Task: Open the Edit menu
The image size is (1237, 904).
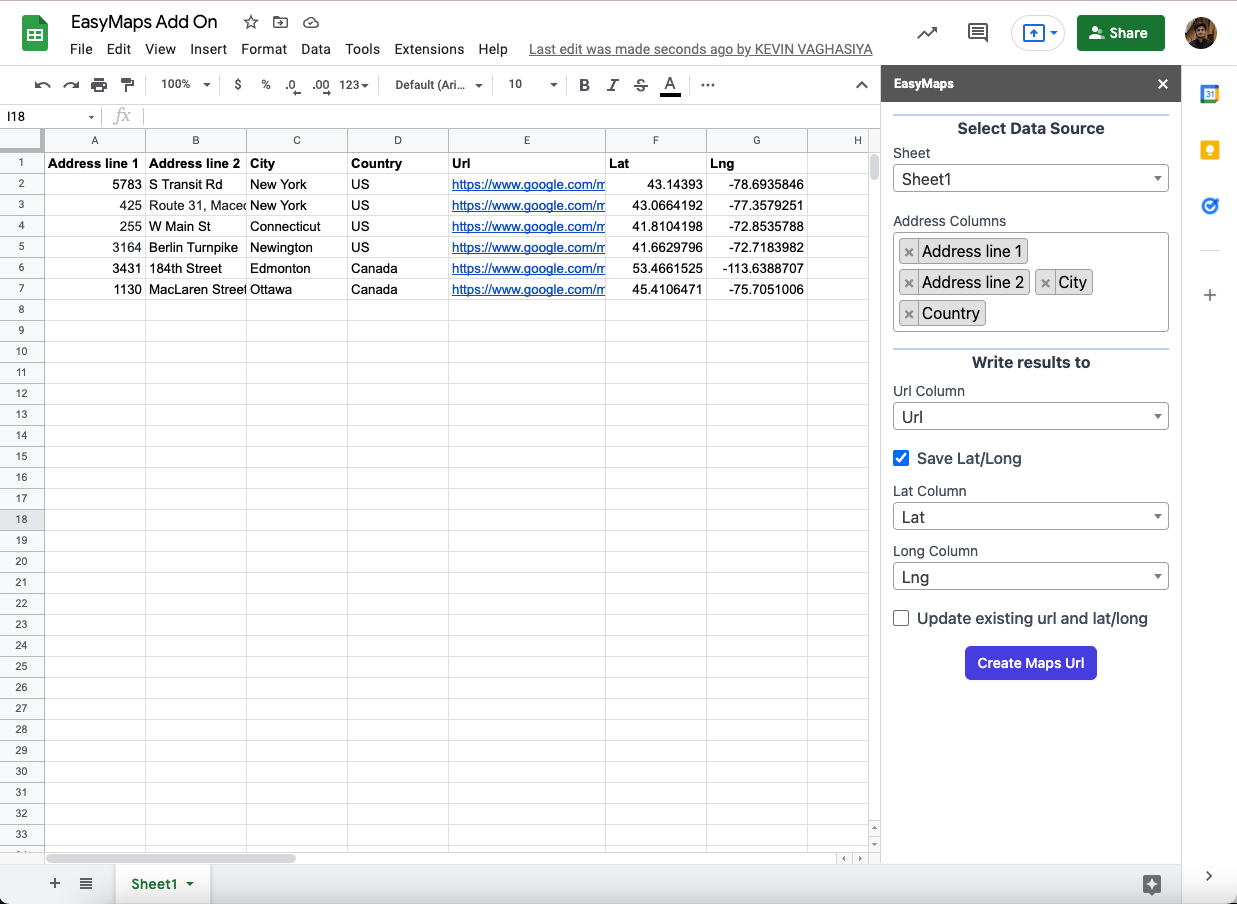Action: 119,49
